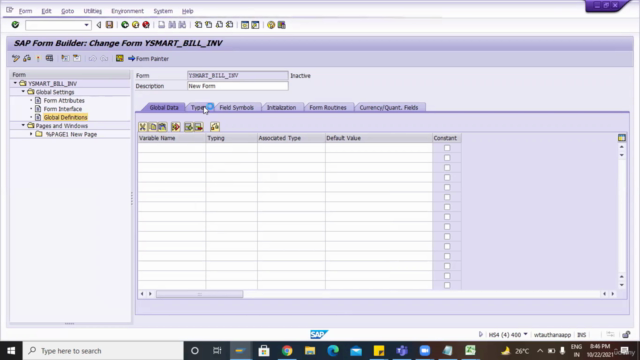Switch to the Form Routines tab
This screenshot has height=360, width=640.
[328, 107]
